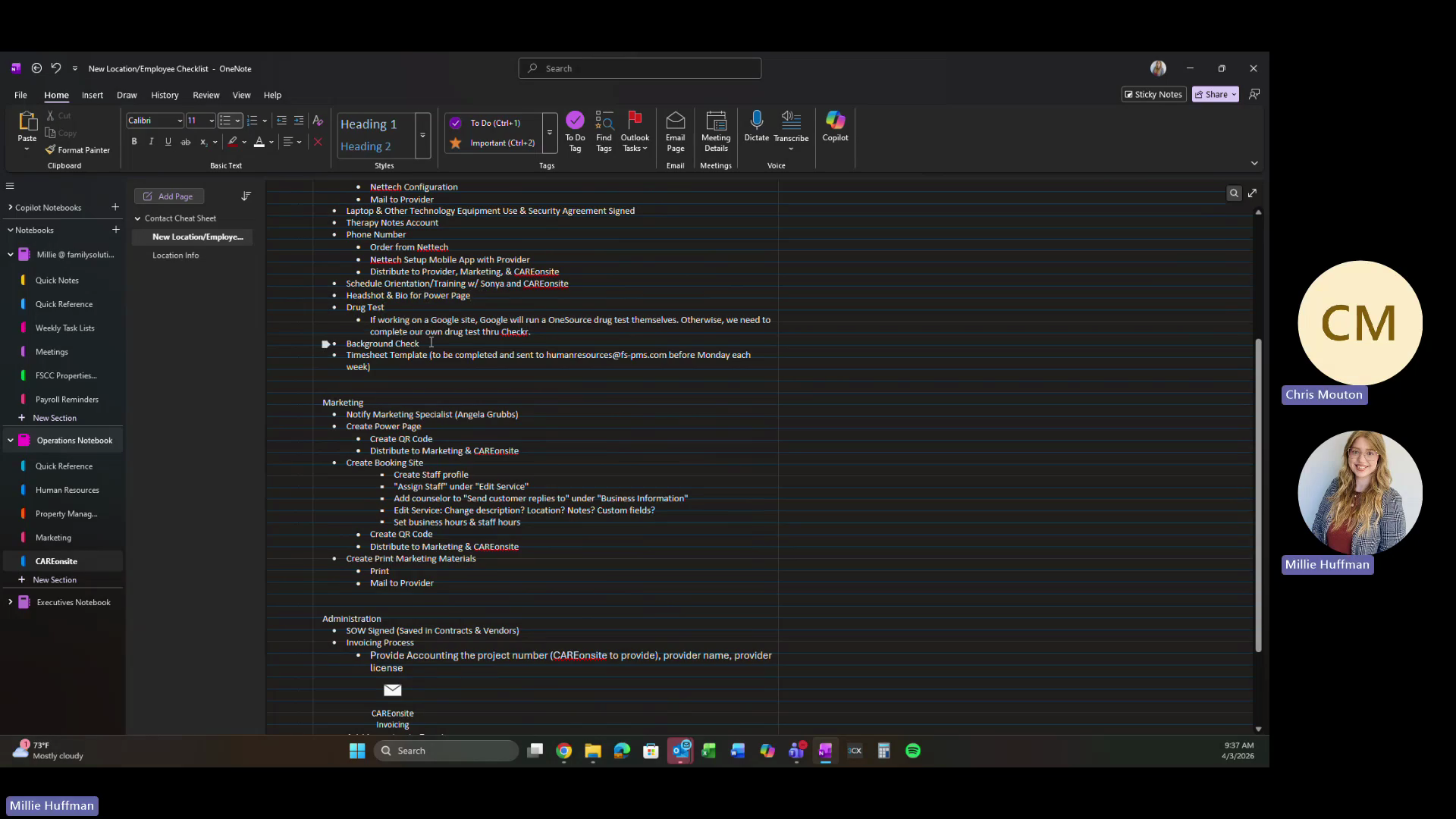Click the text highlight color button

pos(233,142)
